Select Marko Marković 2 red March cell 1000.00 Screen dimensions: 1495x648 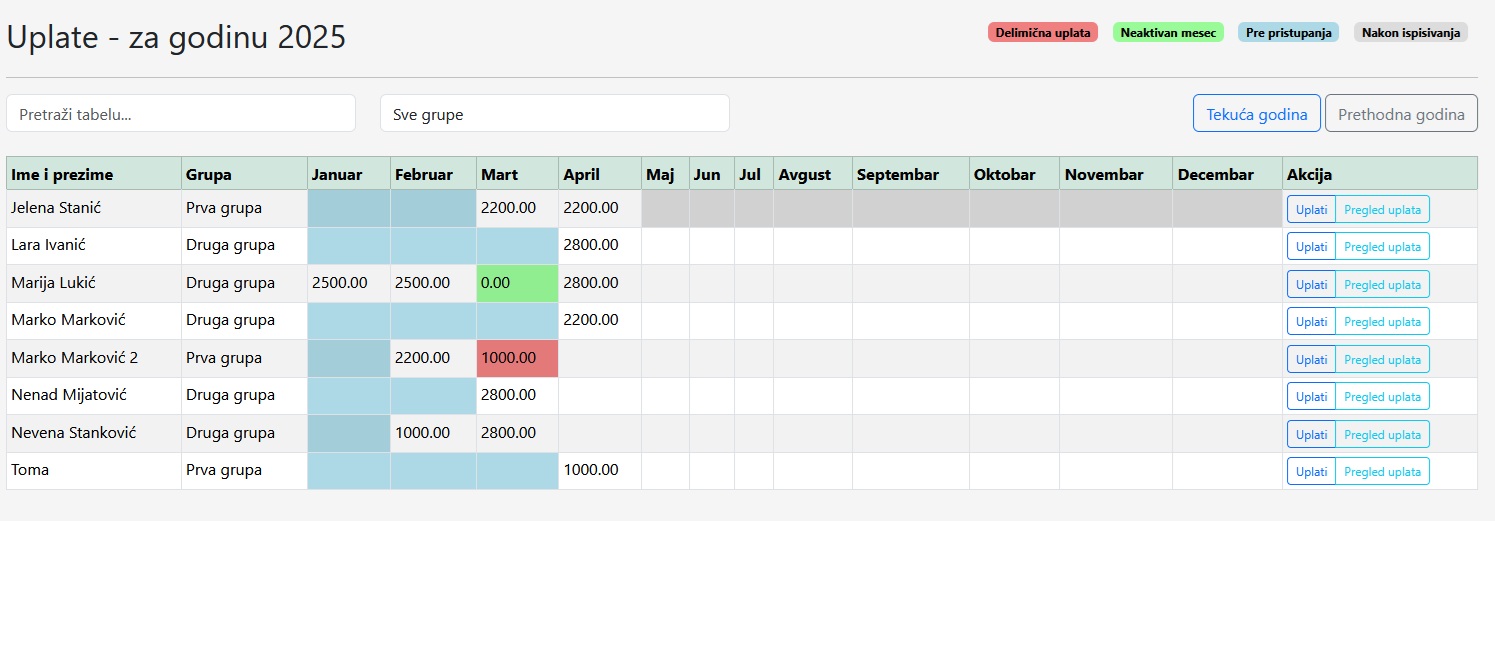517,358
